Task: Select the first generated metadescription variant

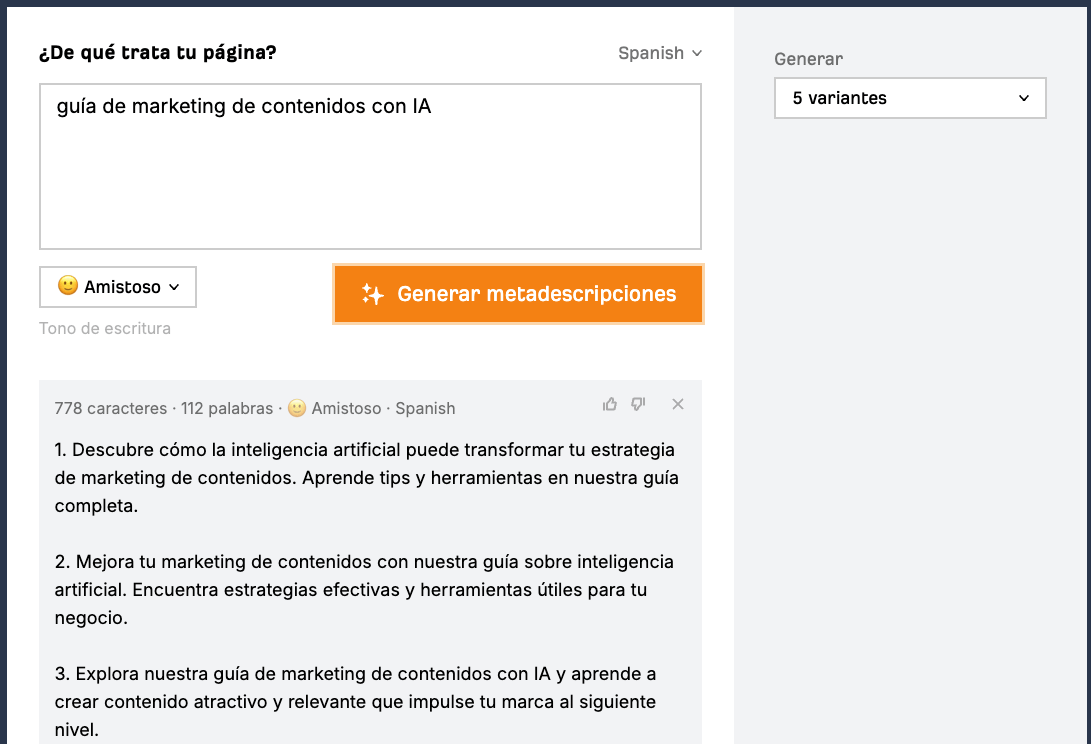Action: click(x=365, y=477)
